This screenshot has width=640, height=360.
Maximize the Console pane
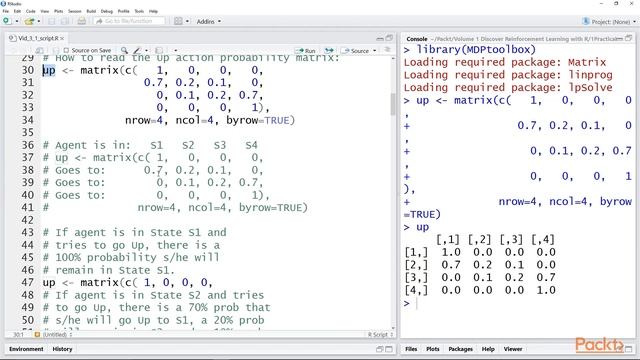pos(628,38)
